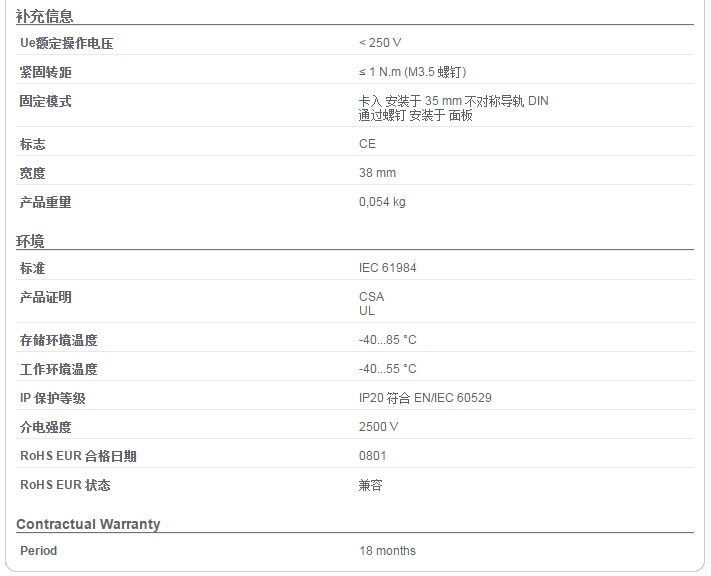Select the 固定模式 label

click(45, 101)
